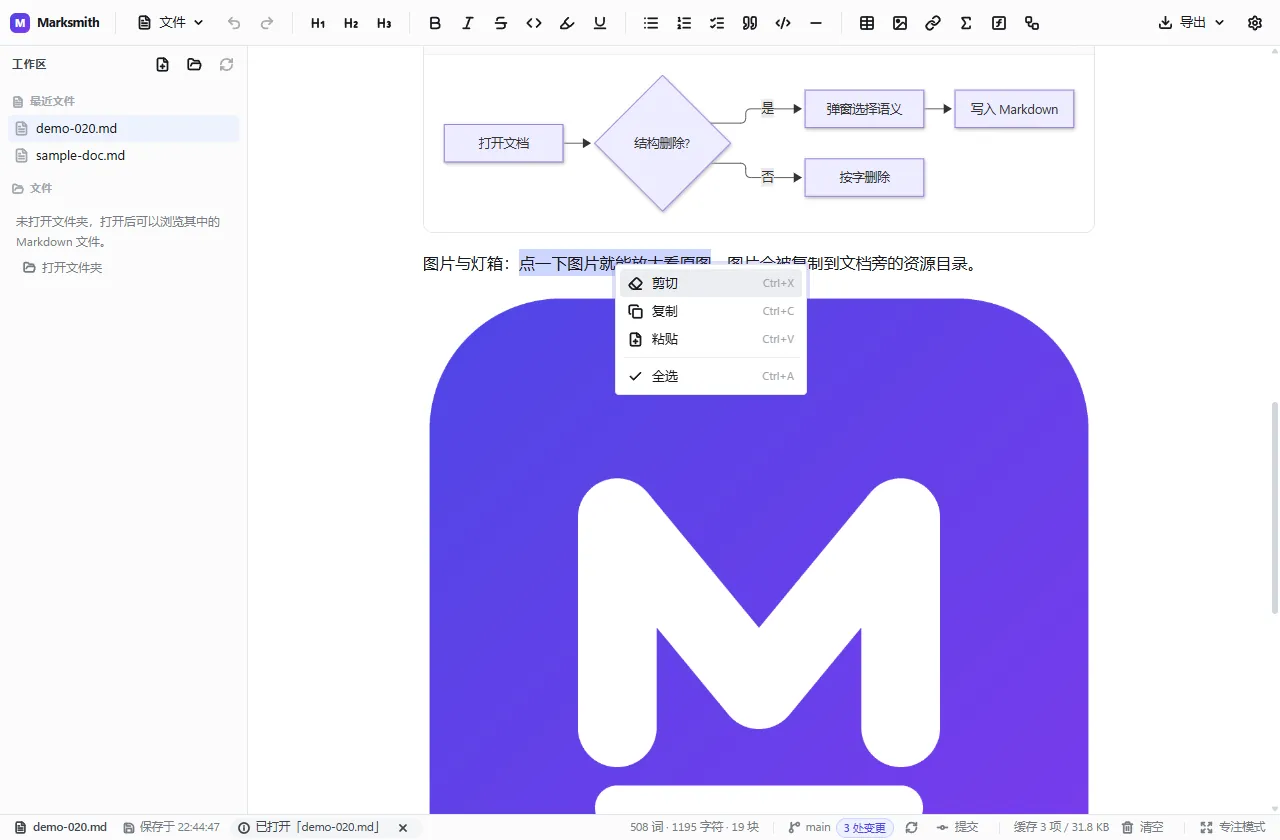Insert a table
Viewport: 1280px width, 840px height.
coord(867,23)
